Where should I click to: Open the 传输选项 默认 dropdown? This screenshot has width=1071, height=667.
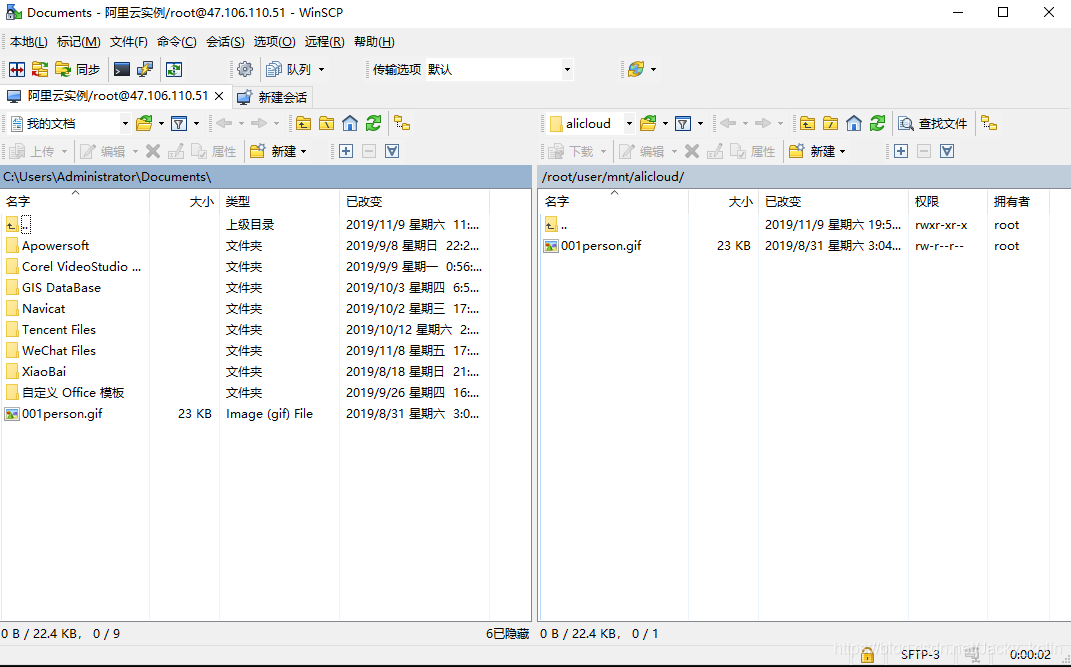[500, 69]
